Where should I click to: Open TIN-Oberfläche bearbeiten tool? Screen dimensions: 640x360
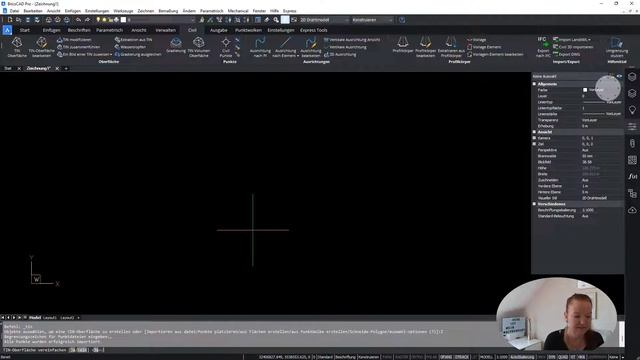pyautogui.click(x=41, y=47)
